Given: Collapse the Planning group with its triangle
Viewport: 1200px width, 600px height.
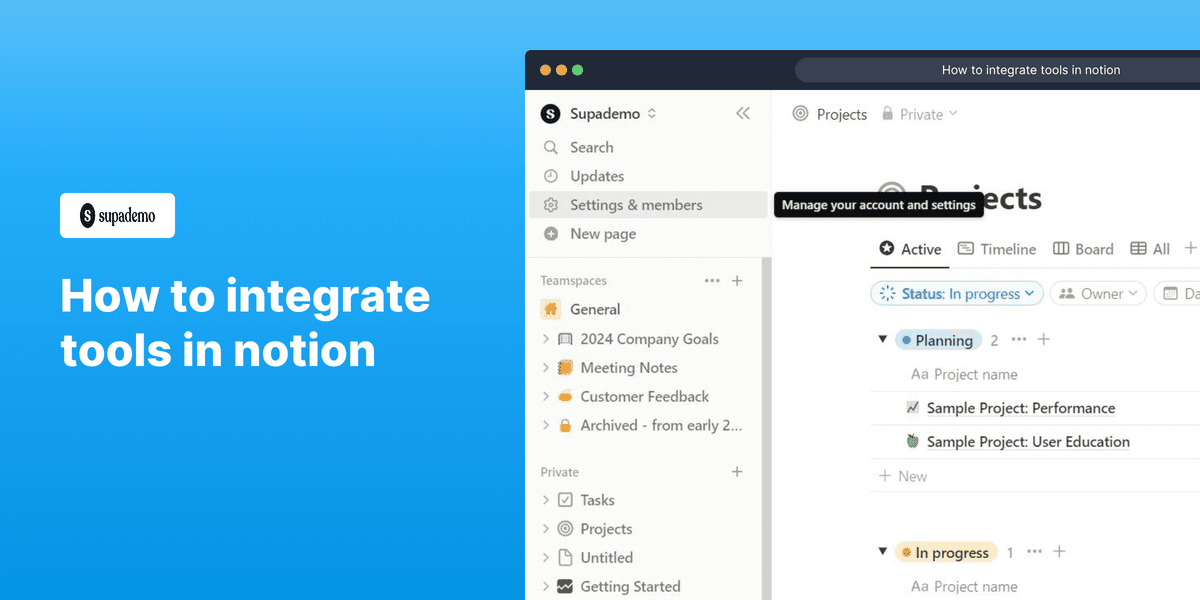Looking at the screenshot, I should point(882,339).
